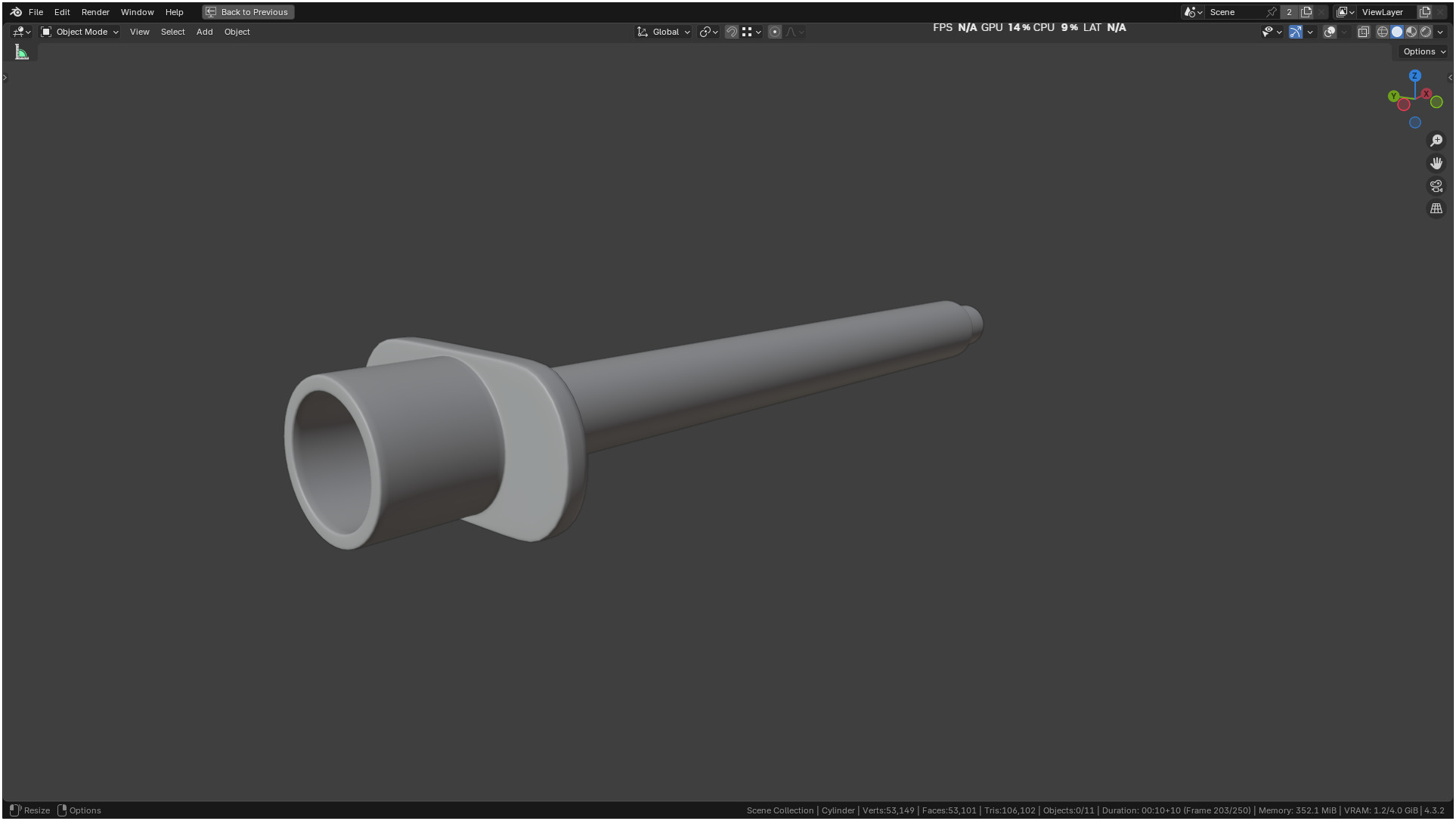Switch to rendered viewport shading
This screenshot has width=1456, height=821.
[1426, 32]
